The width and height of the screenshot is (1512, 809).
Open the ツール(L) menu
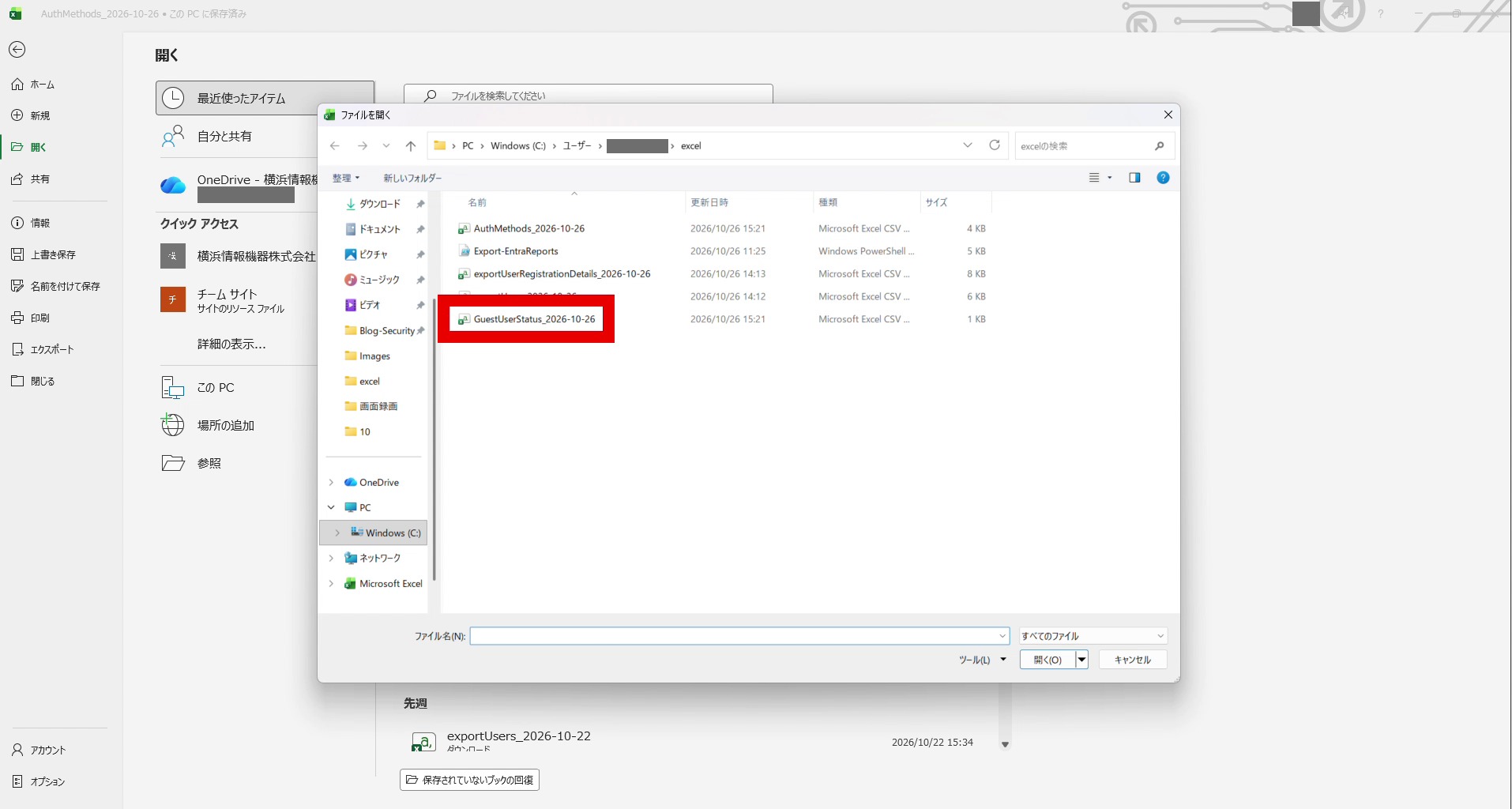tap(983, 660)
